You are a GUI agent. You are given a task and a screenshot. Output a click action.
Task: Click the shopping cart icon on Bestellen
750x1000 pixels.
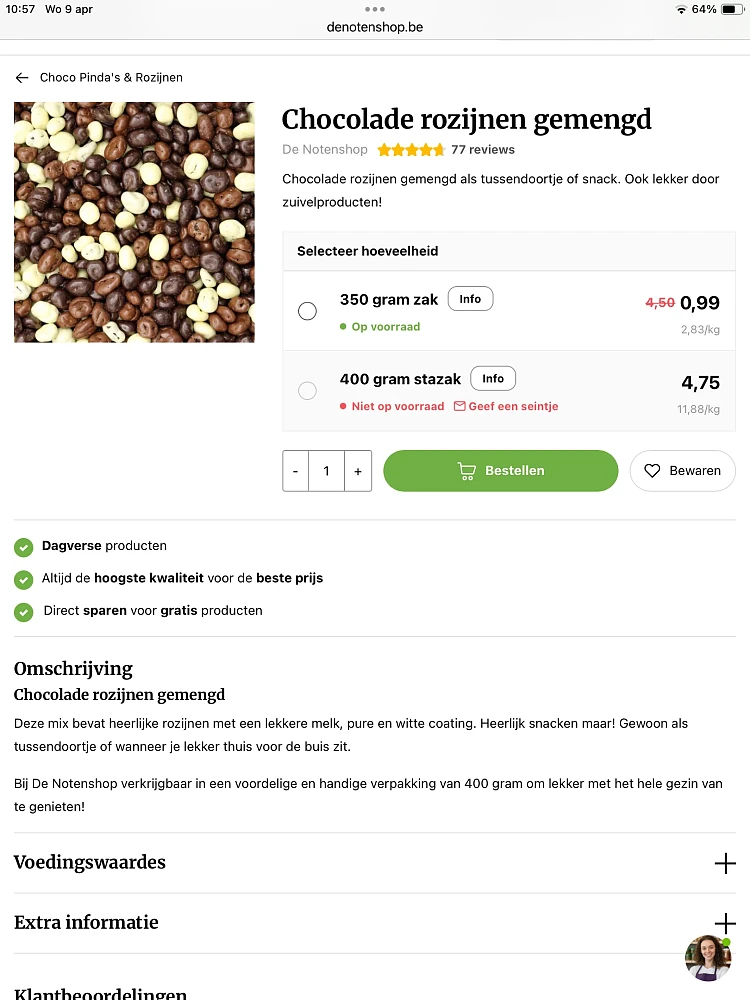click(x=466, y=471)
